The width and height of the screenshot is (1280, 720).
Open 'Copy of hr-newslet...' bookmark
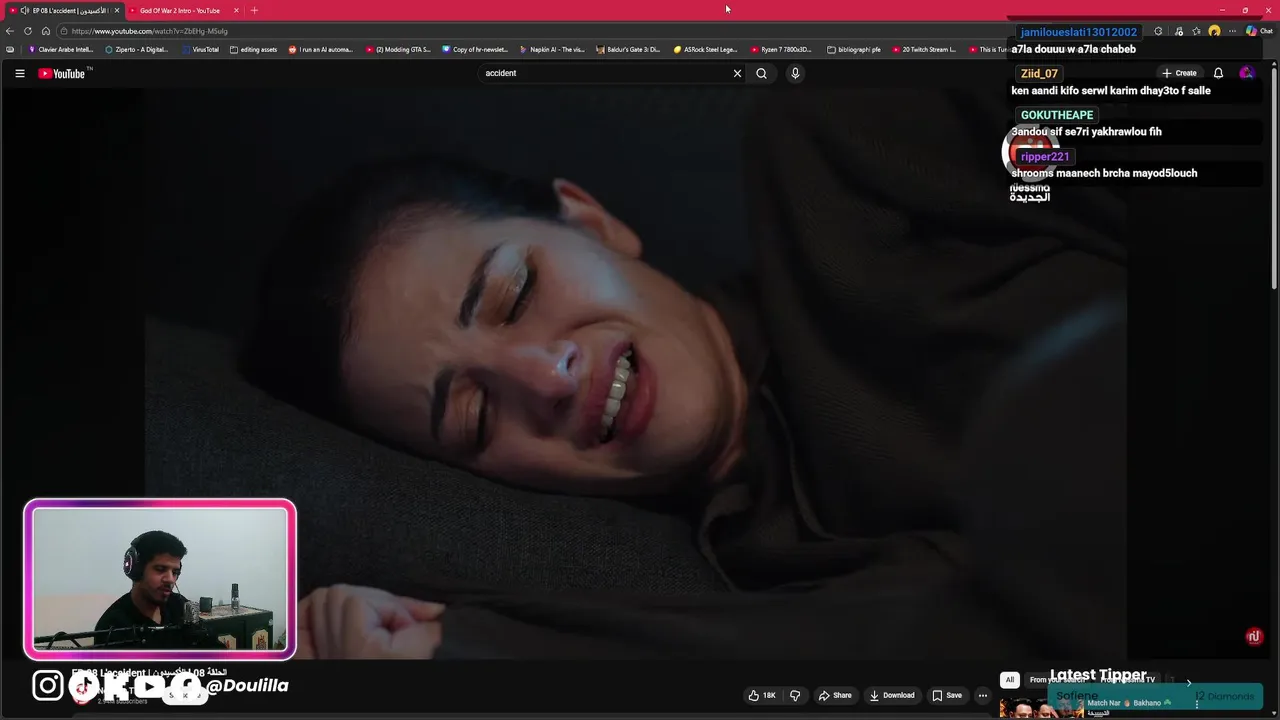[x=475, y=49]
